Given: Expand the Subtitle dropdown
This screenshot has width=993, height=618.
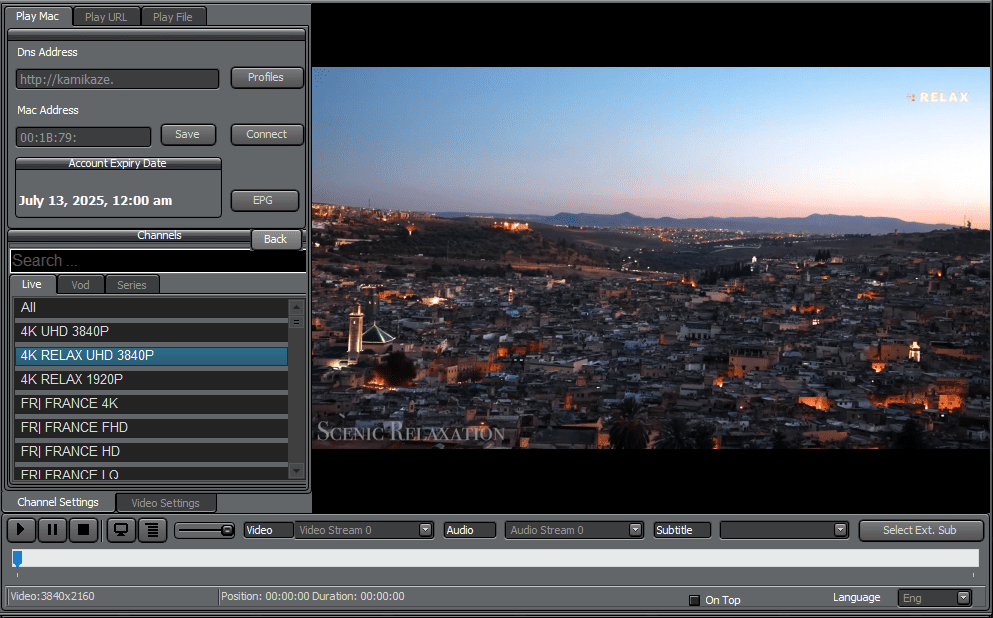Looking at the screenshot, I should [x=841, y=530].
